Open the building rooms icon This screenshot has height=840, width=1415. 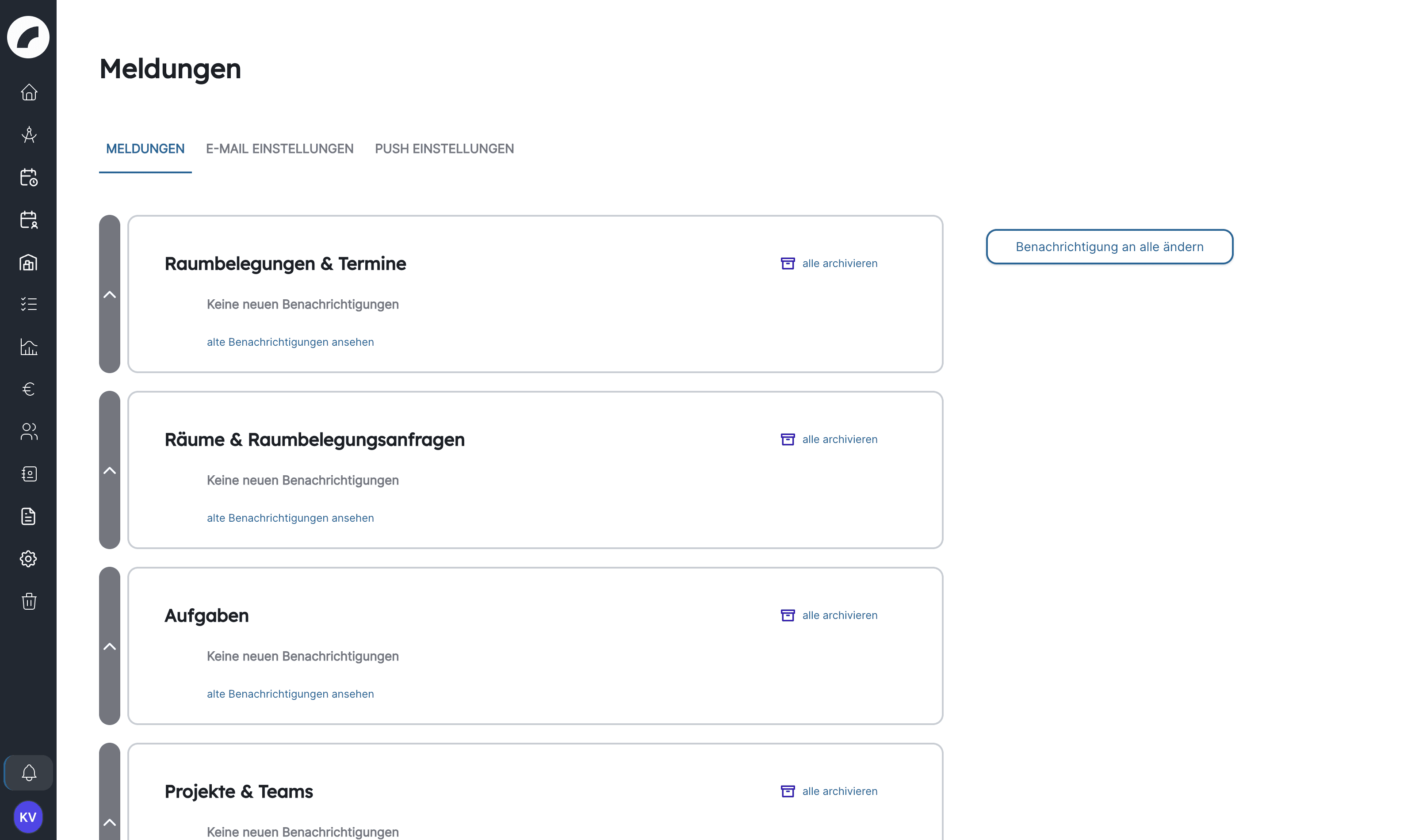click(29, 262)
